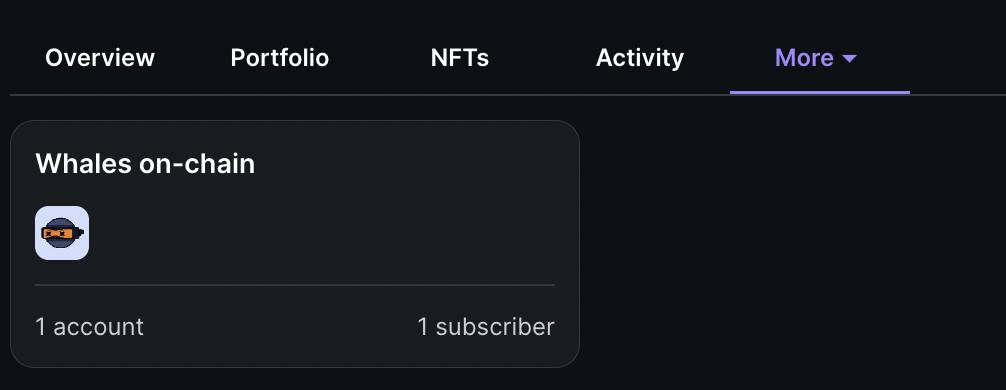Screen dimensions: 1006x390
Task: Open the Whales on-chain list title
Action: point(145,164)
